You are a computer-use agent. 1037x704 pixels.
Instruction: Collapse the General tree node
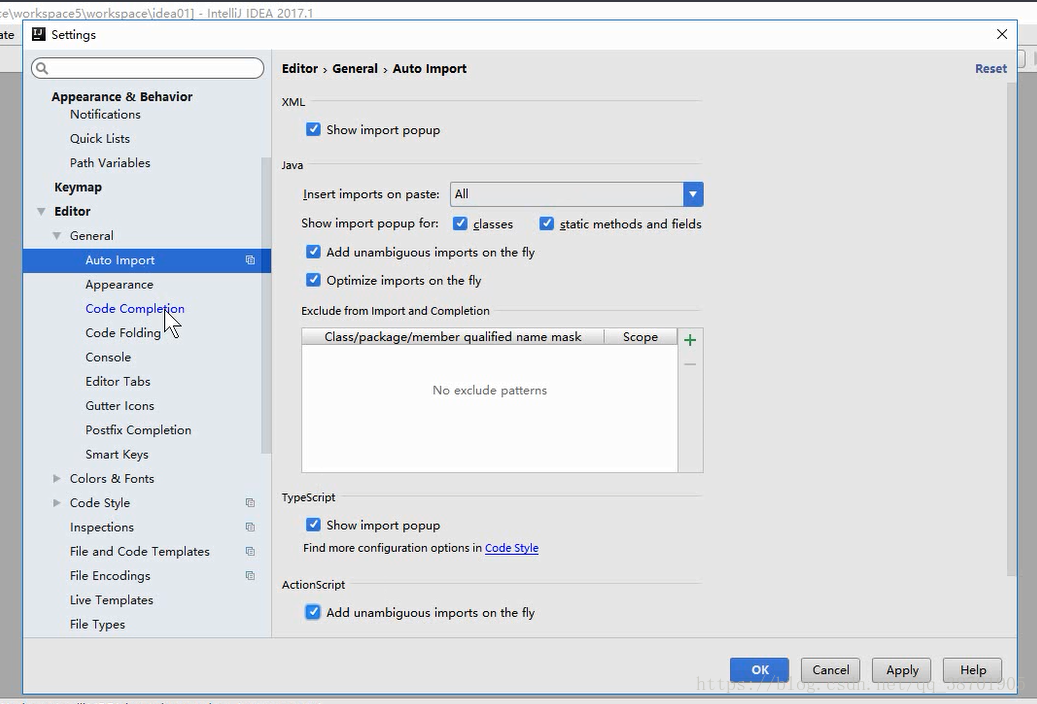click(57, 236)
